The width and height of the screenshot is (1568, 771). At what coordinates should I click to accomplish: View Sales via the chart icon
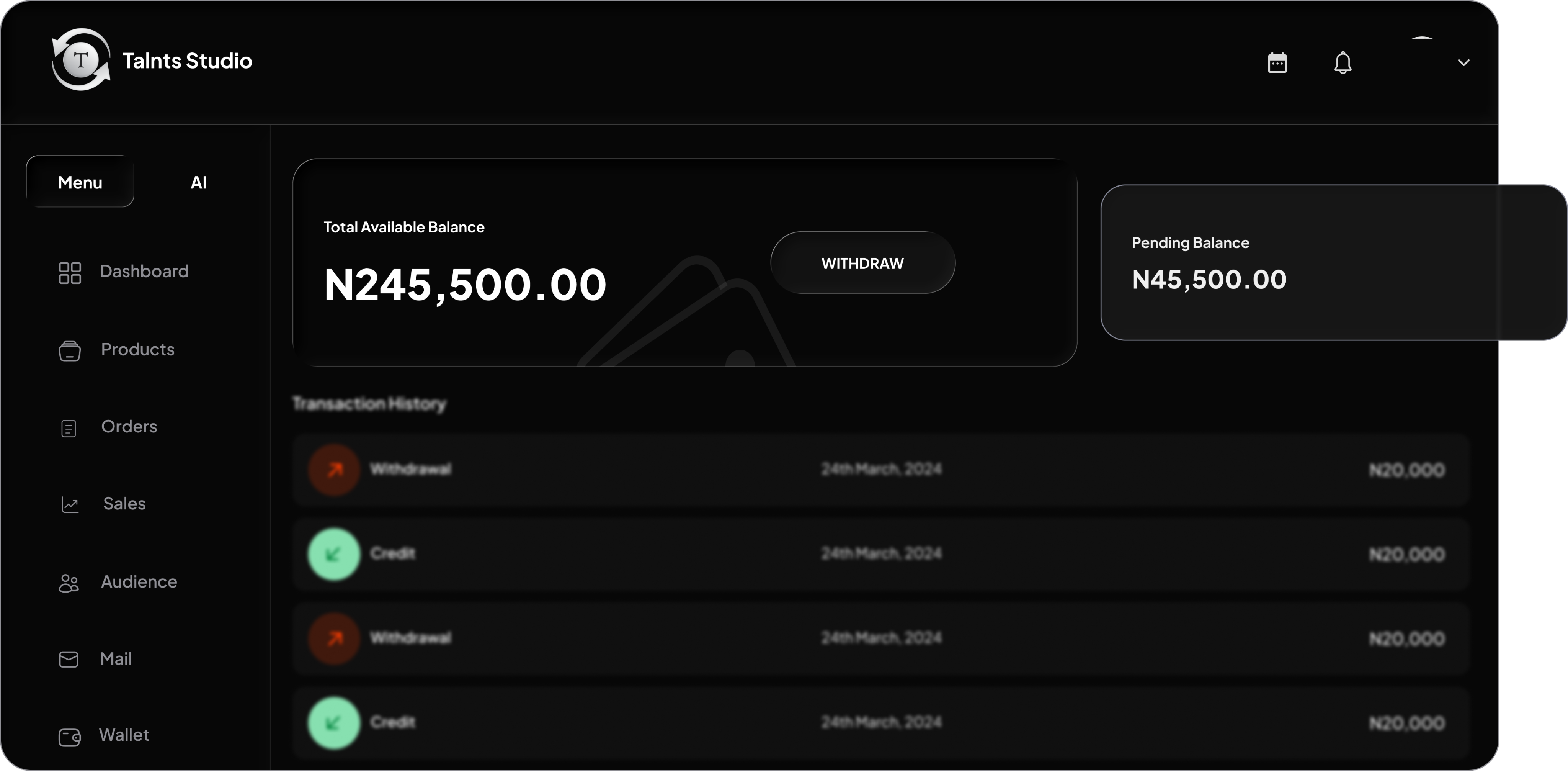click(70, 505)
